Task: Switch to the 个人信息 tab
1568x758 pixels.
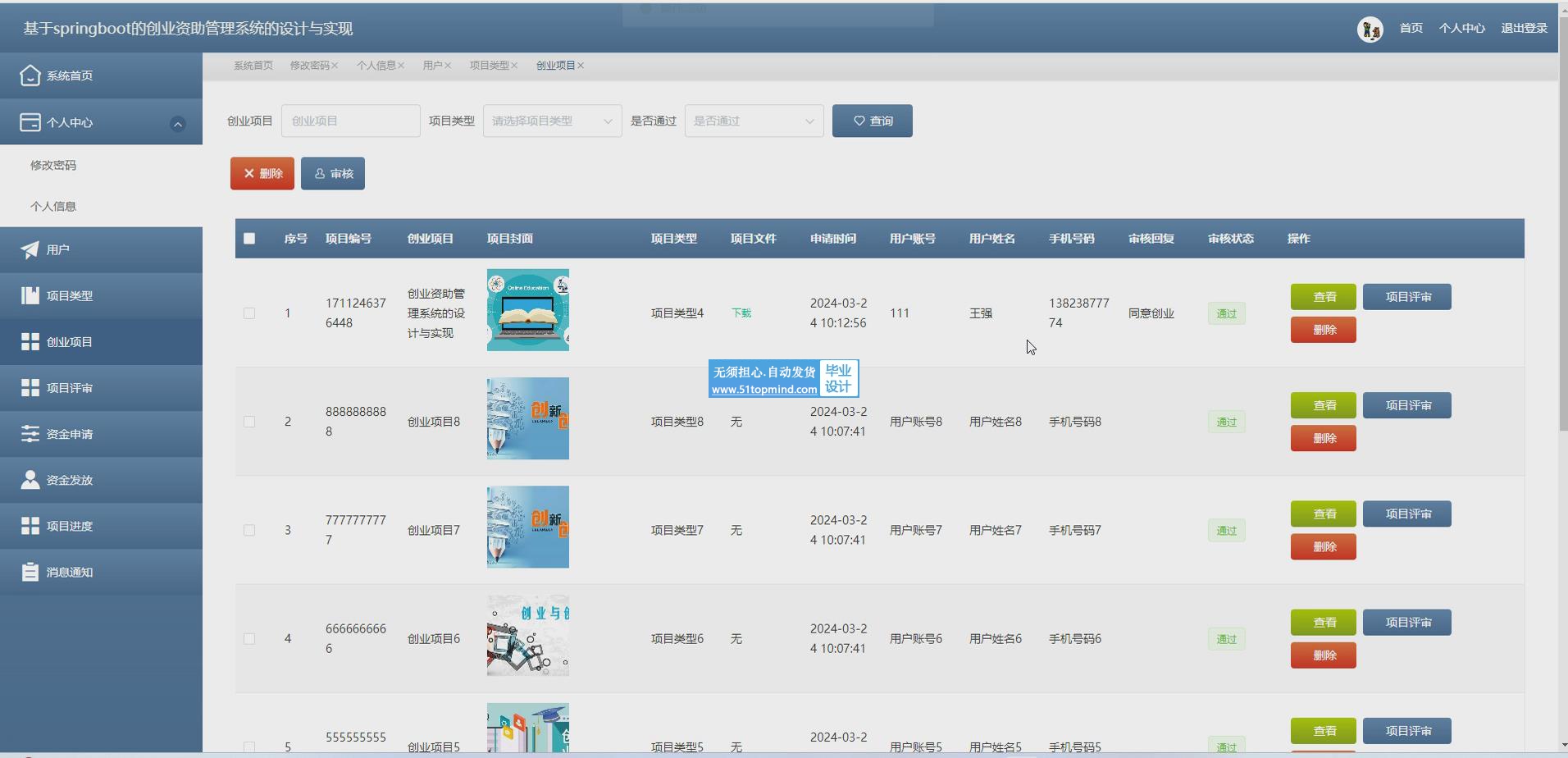Action: pyautogui.click(x=376, y=66)
